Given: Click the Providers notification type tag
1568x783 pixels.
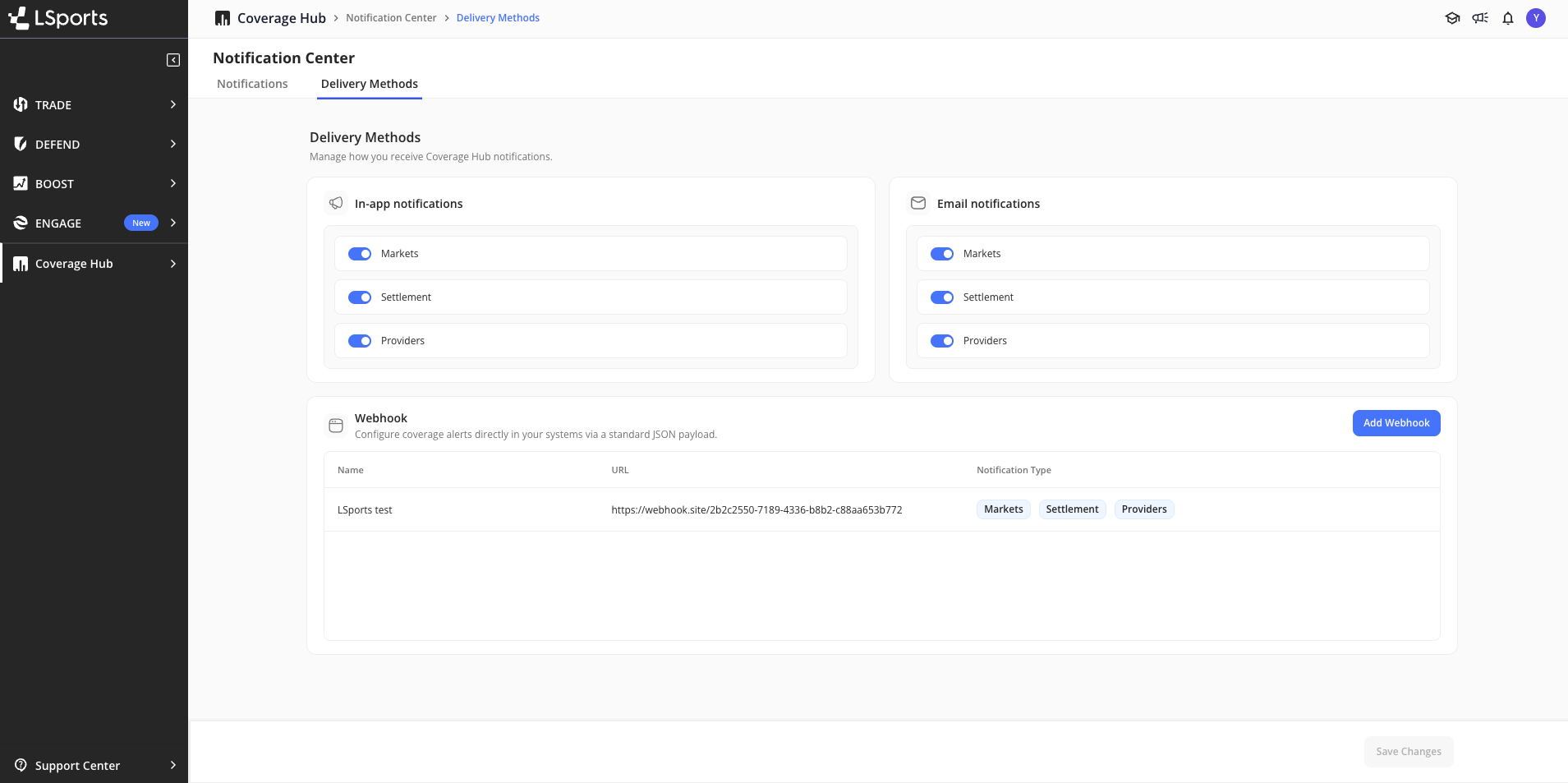Looking at the screenshot, I should click(x=1144, y=509).
